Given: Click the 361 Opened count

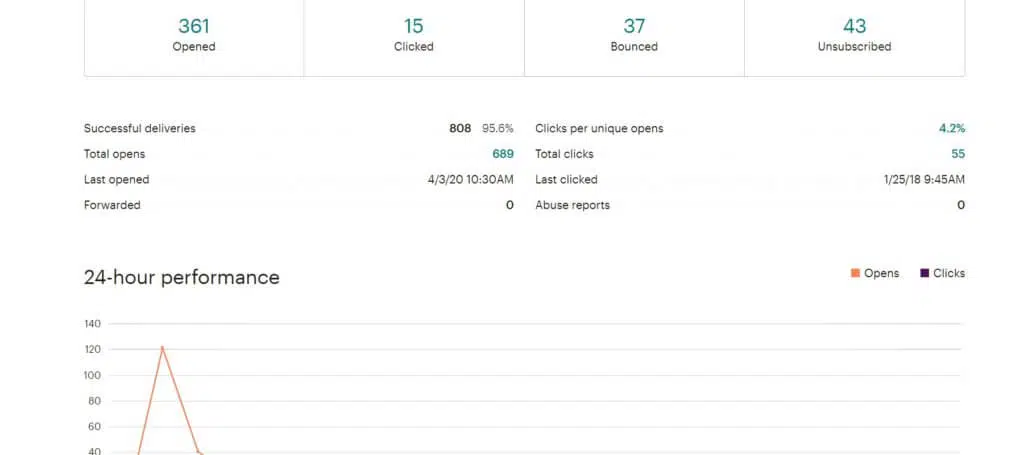Looking at the screenshot, I should [x=194, y=26].
